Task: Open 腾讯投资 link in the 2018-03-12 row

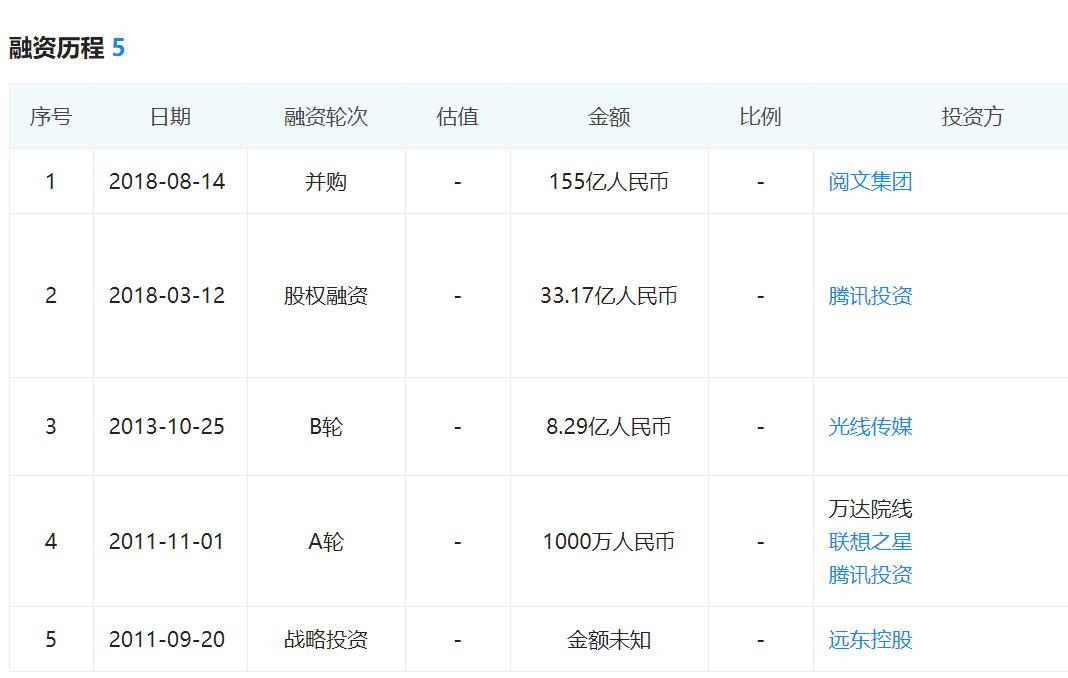Action: (870, 296)
